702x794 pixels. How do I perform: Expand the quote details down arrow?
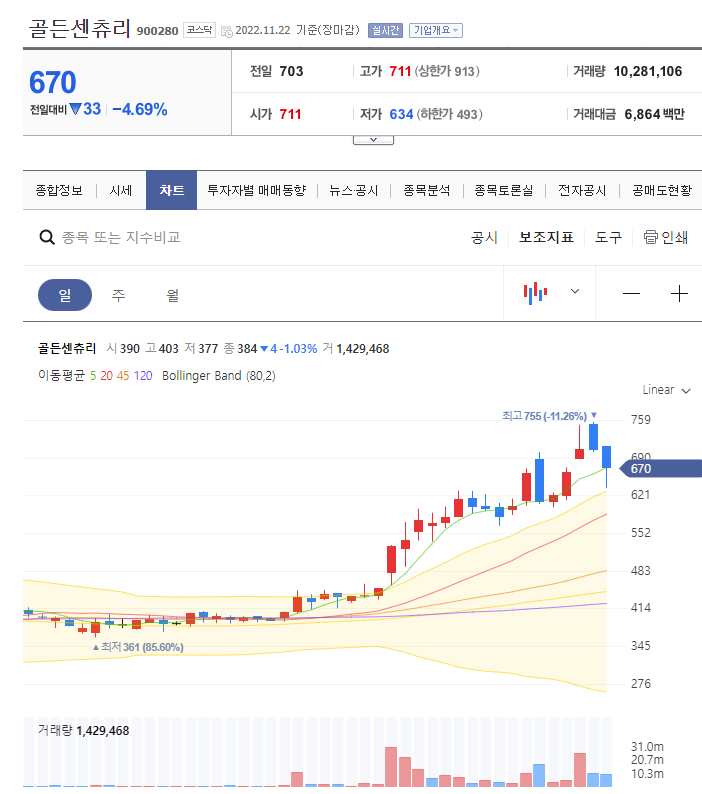coord(373,140)
